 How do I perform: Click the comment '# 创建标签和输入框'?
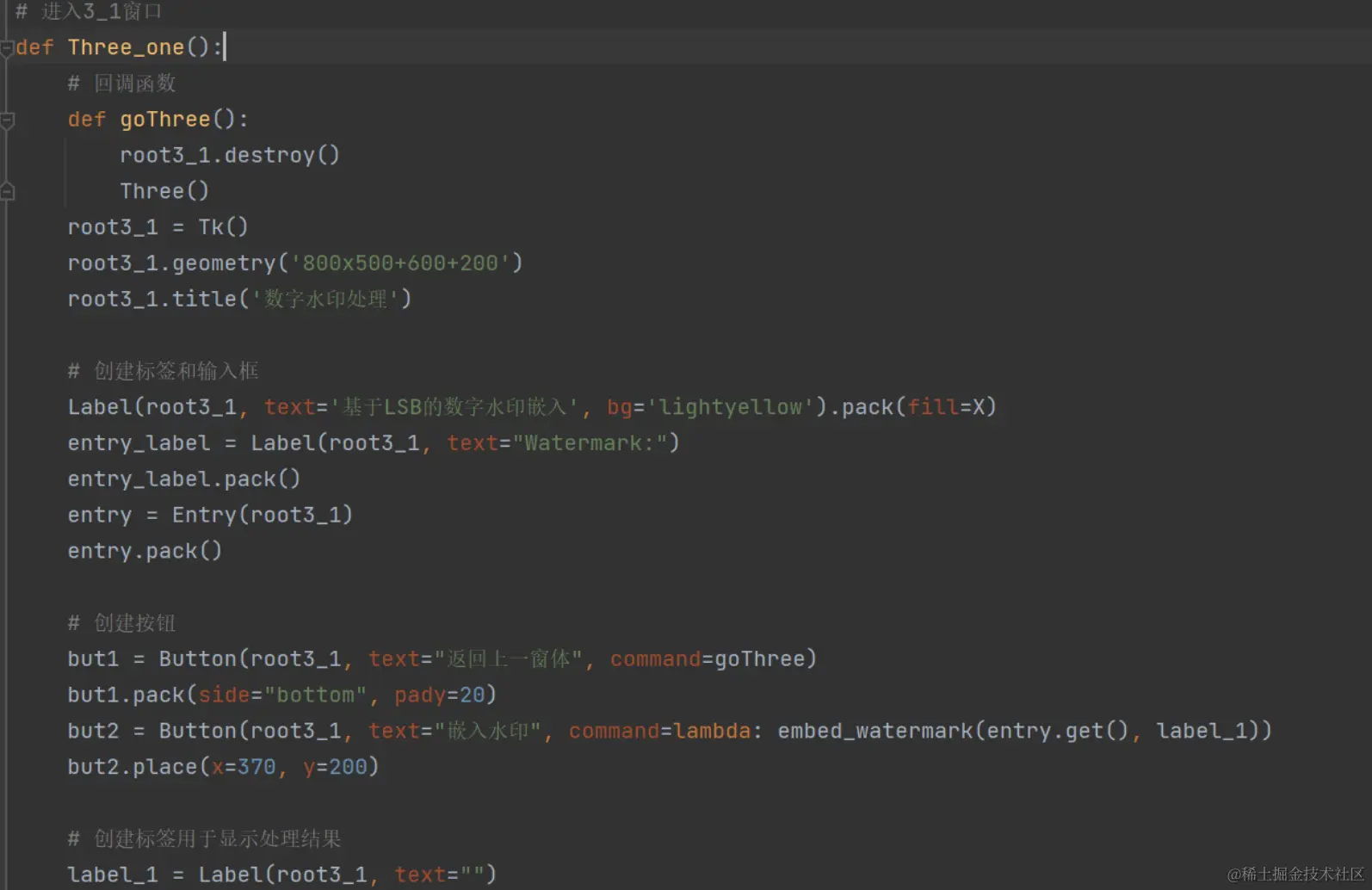coord(164,371)
